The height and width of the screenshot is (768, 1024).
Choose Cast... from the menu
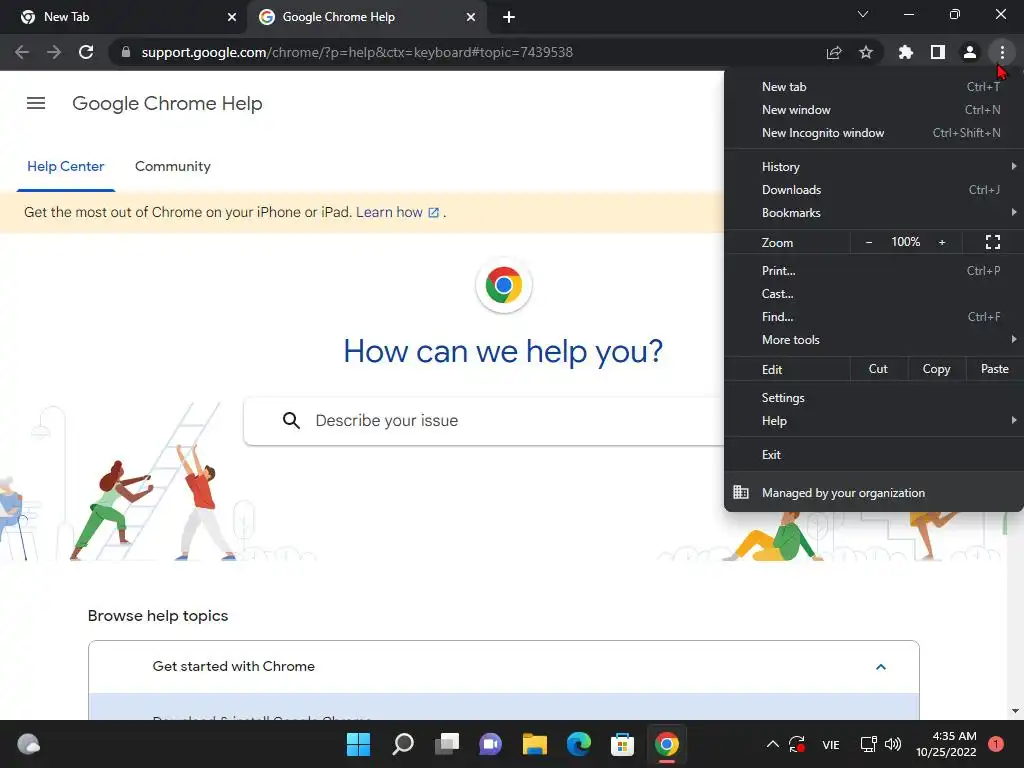tap(874, 294)
